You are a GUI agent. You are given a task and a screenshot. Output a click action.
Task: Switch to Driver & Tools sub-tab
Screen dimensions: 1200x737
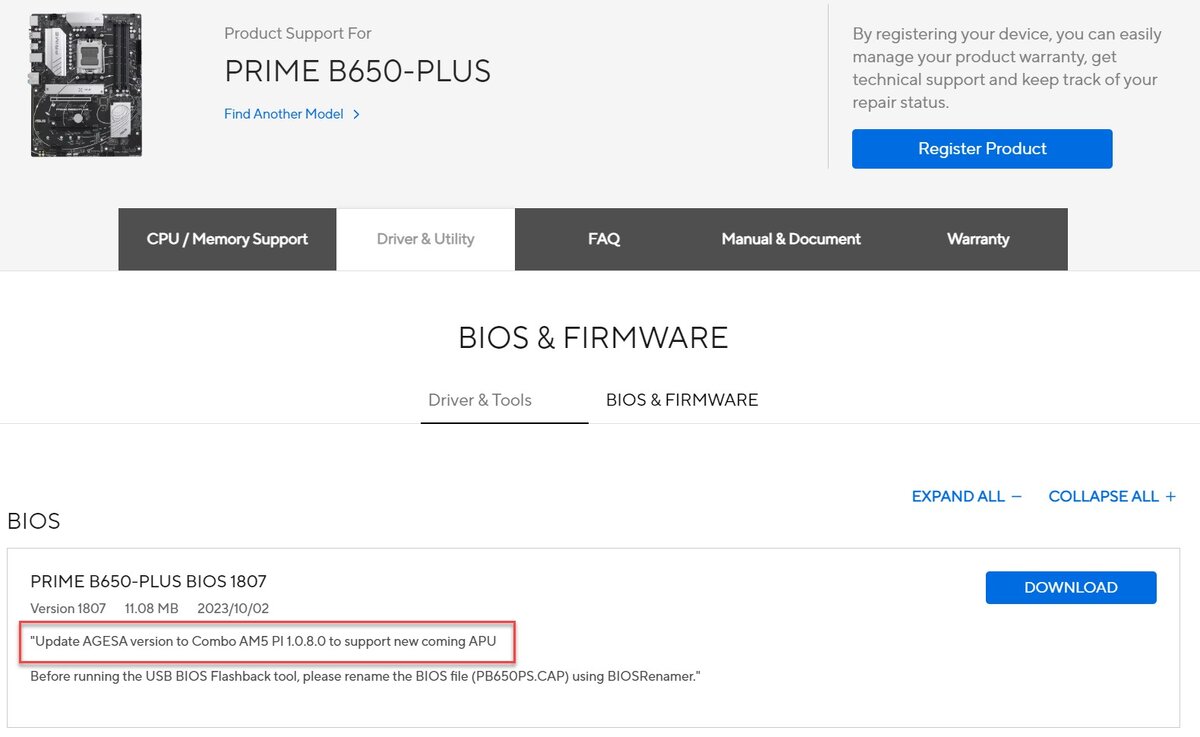(x=480, y=400)
